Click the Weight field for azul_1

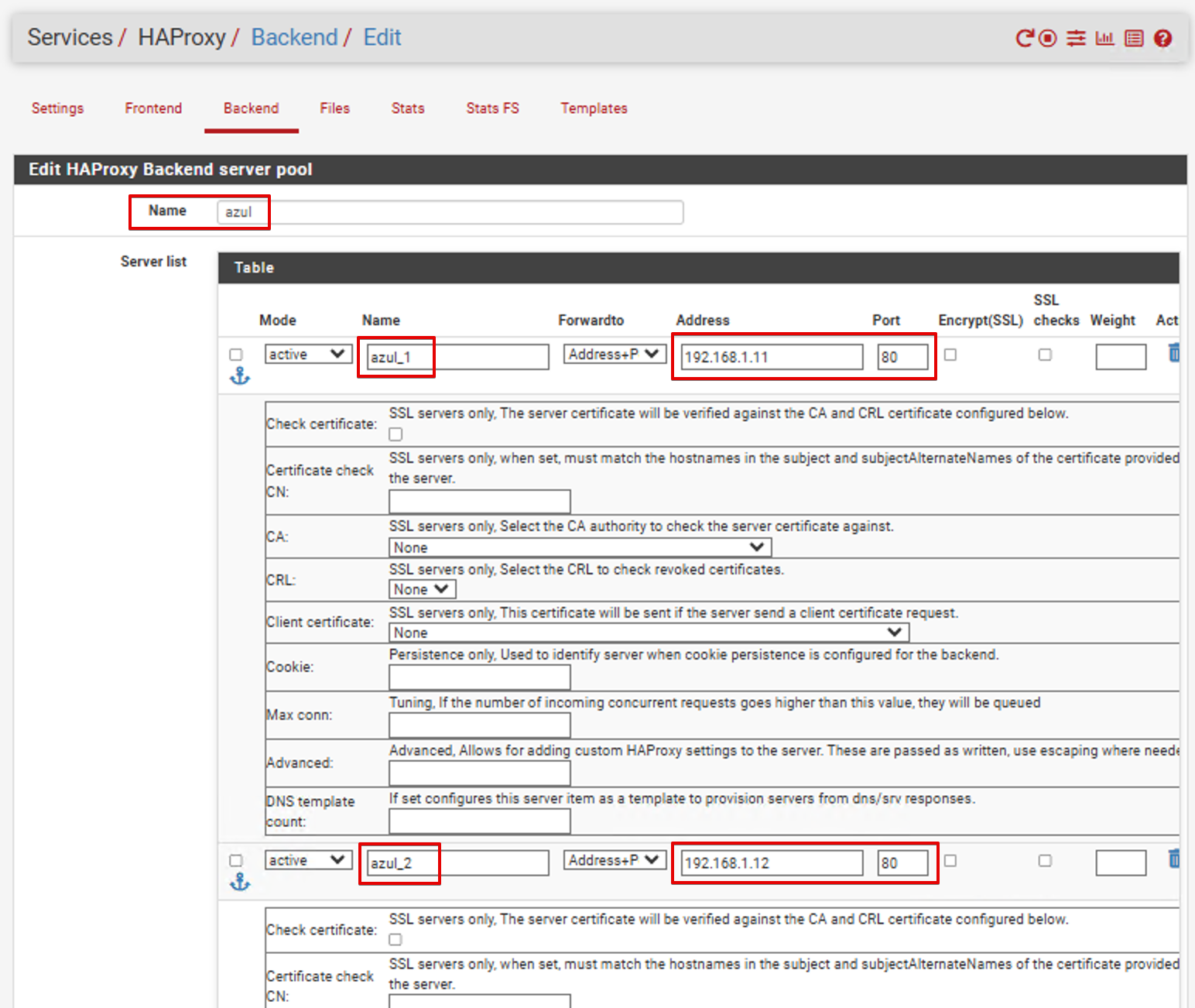pyautogui.click(x=1120, y=357)
